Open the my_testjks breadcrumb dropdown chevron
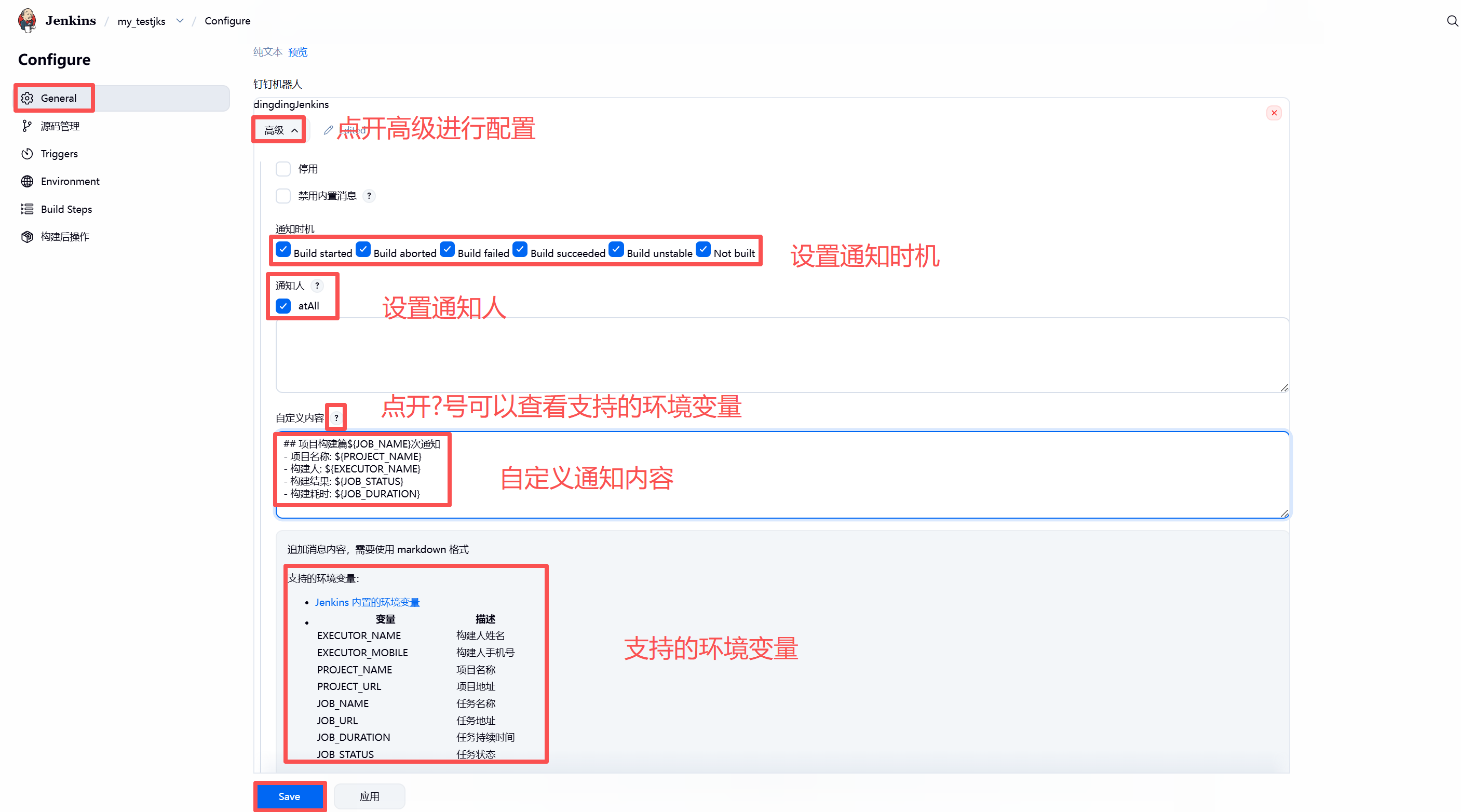 [180, 21]
